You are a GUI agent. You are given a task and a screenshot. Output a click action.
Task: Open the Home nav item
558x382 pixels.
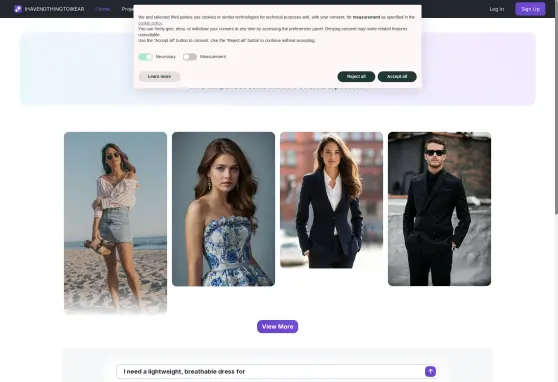(103, 9)
